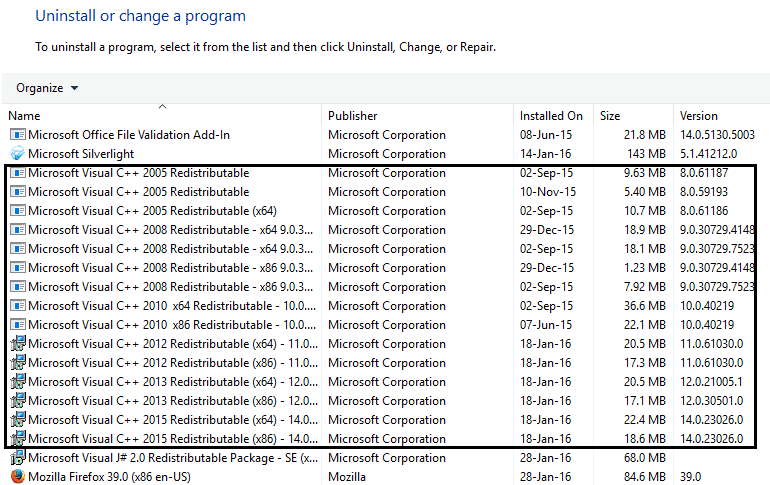
Task: Click the 36.6 MB size value
Action: click(x=645, y=306)
